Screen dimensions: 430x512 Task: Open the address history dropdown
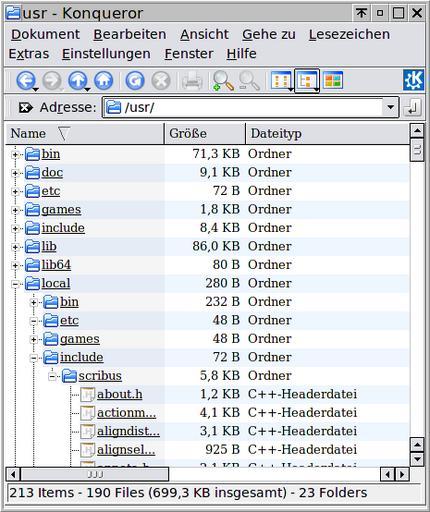point(390,108)
